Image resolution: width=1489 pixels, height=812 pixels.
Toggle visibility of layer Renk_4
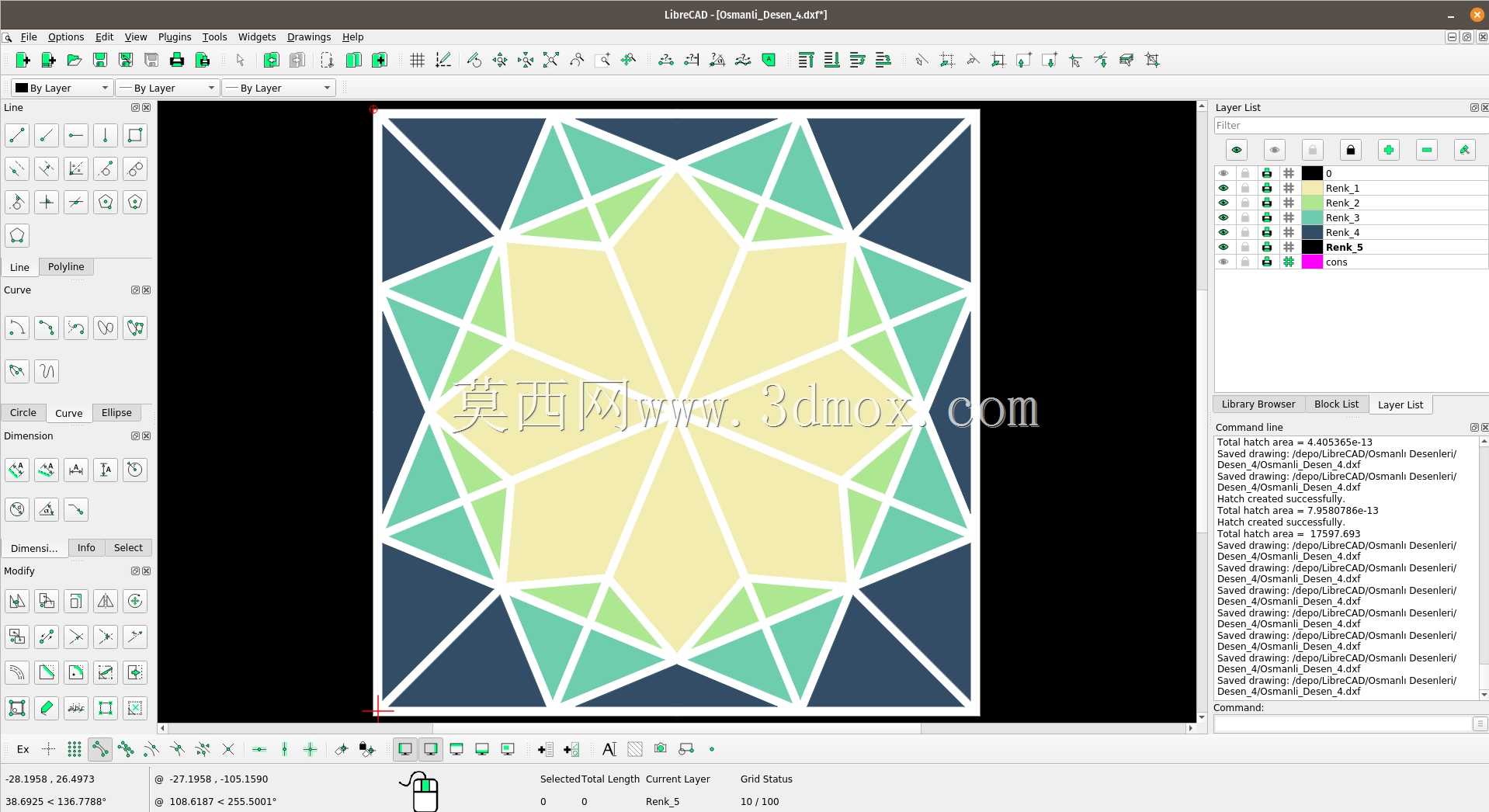1223,232
